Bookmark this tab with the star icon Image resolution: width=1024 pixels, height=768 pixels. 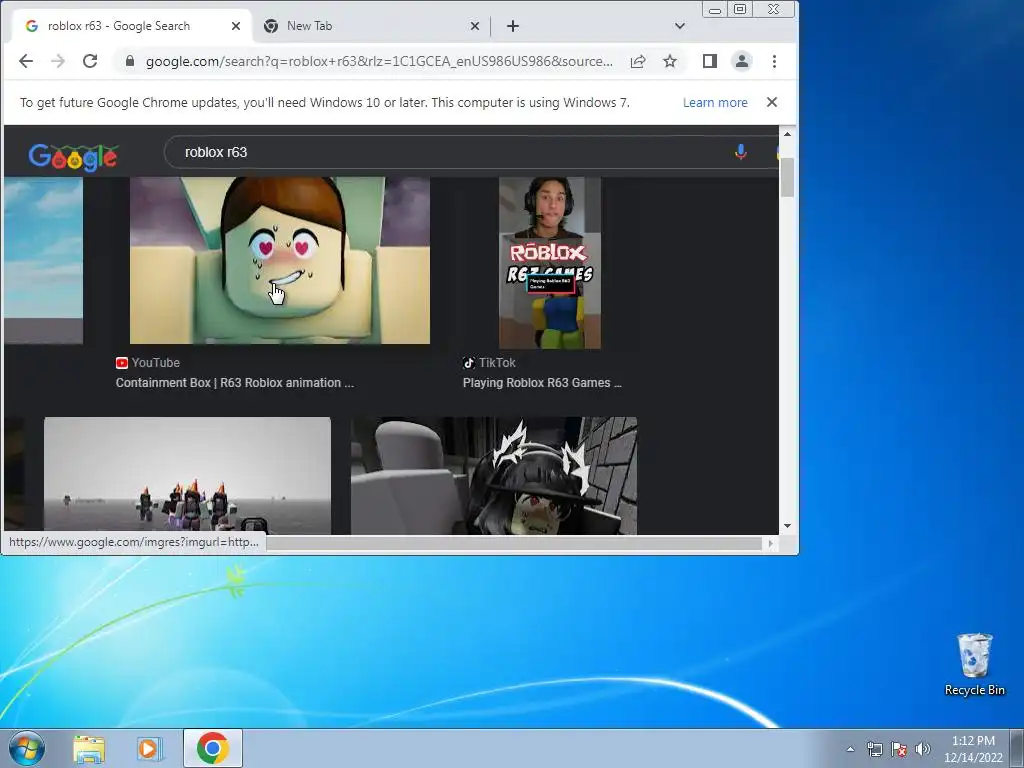click(x=670, y=61)
